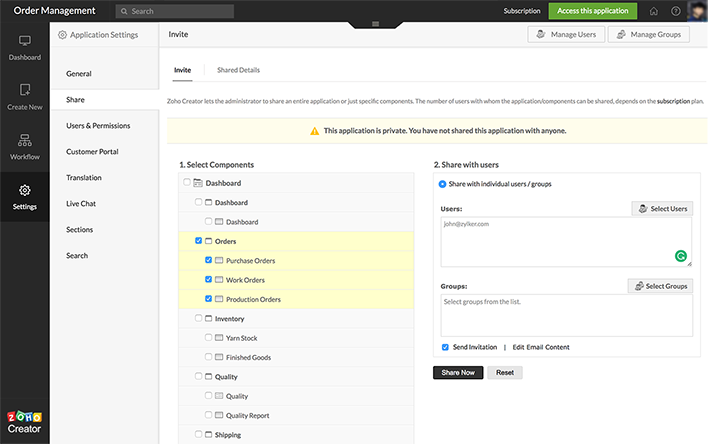Click Grammarly icon in Users field
Image resolution: width=708 pixels, height=444 pixels.
point(680,256)
